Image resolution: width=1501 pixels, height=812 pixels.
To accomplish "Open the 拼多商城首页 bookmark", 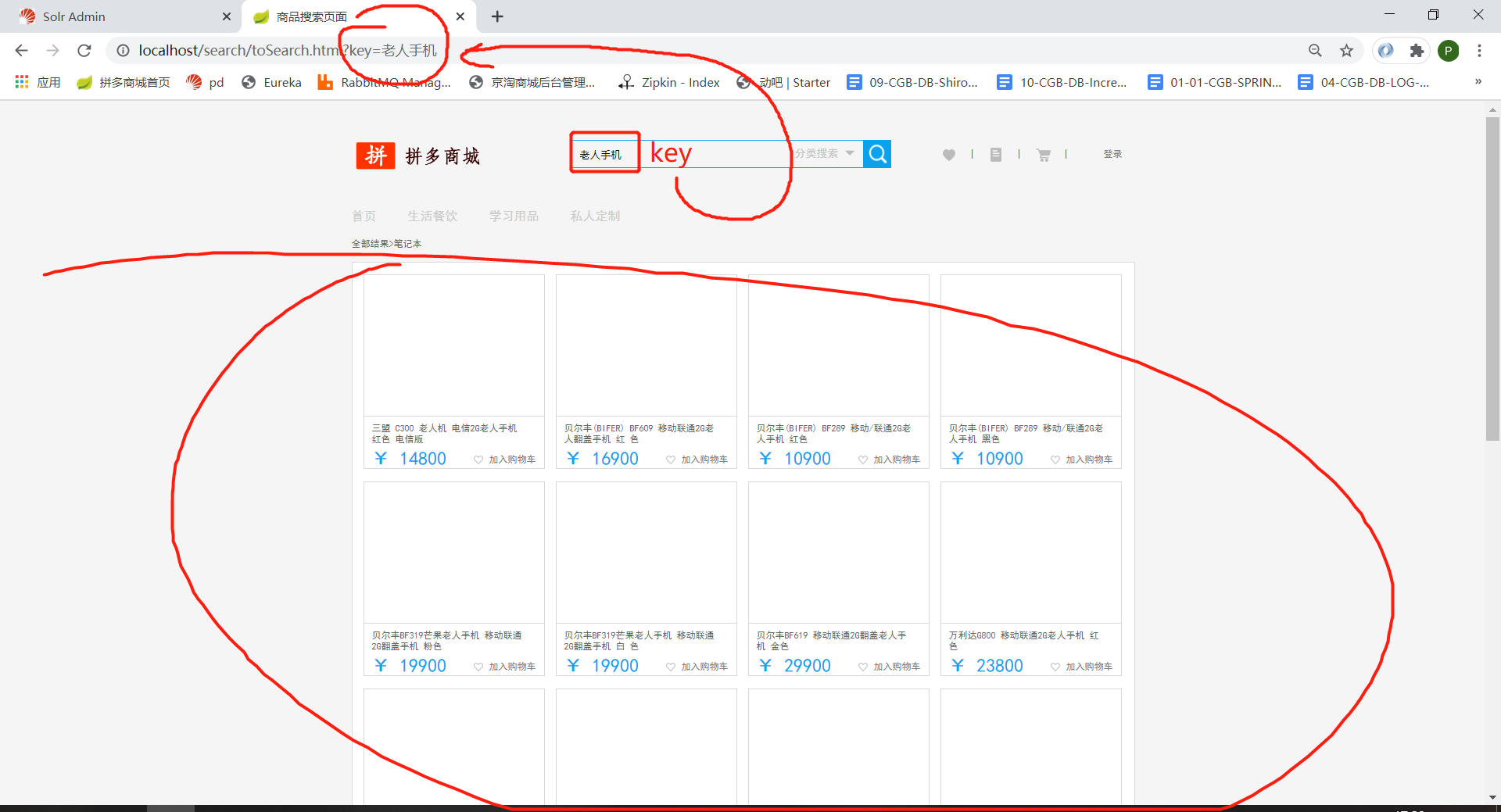I will click(124, 82).
